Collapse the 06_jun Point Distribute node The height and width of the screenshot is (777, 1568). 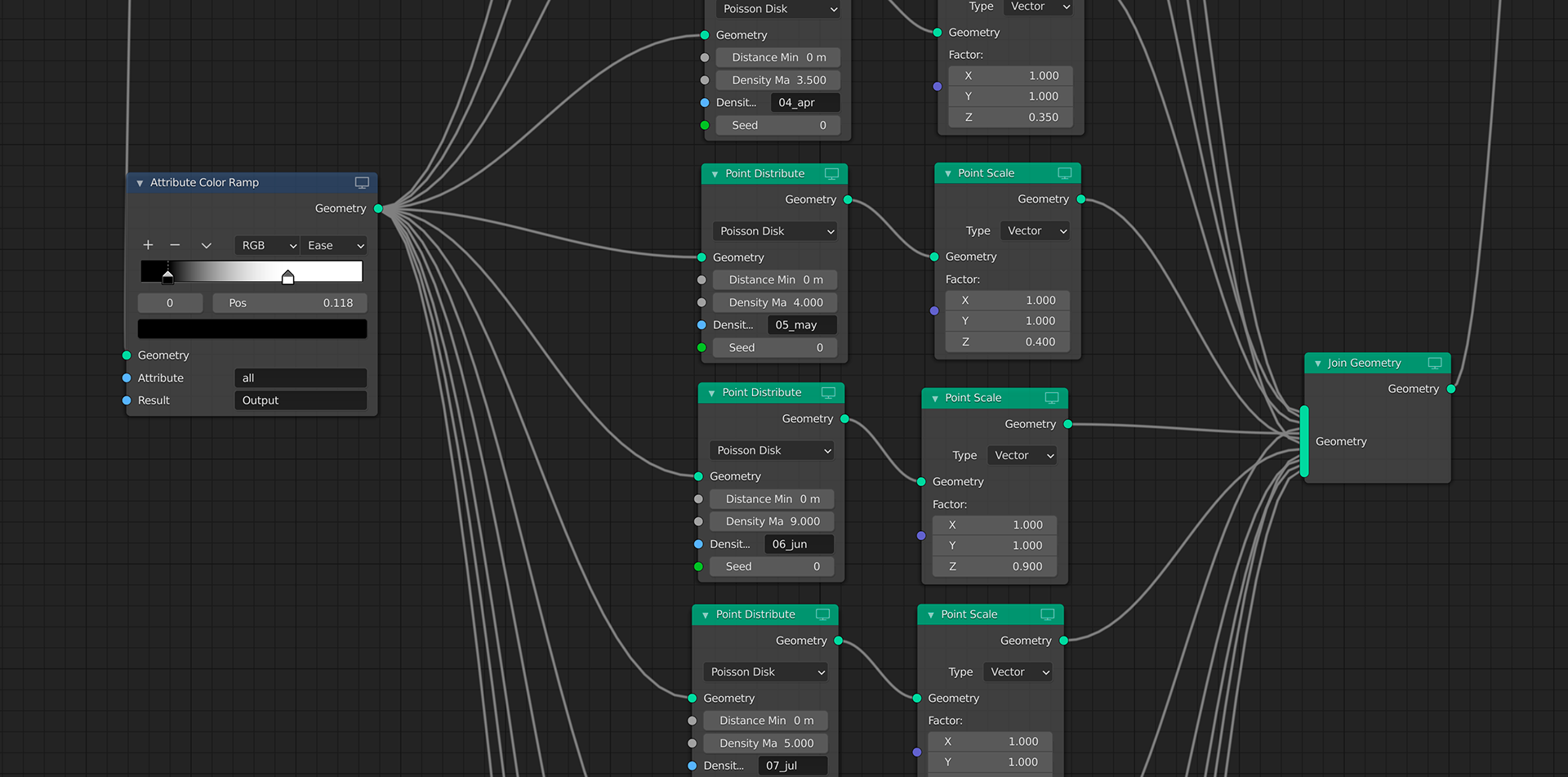[711, 393]
